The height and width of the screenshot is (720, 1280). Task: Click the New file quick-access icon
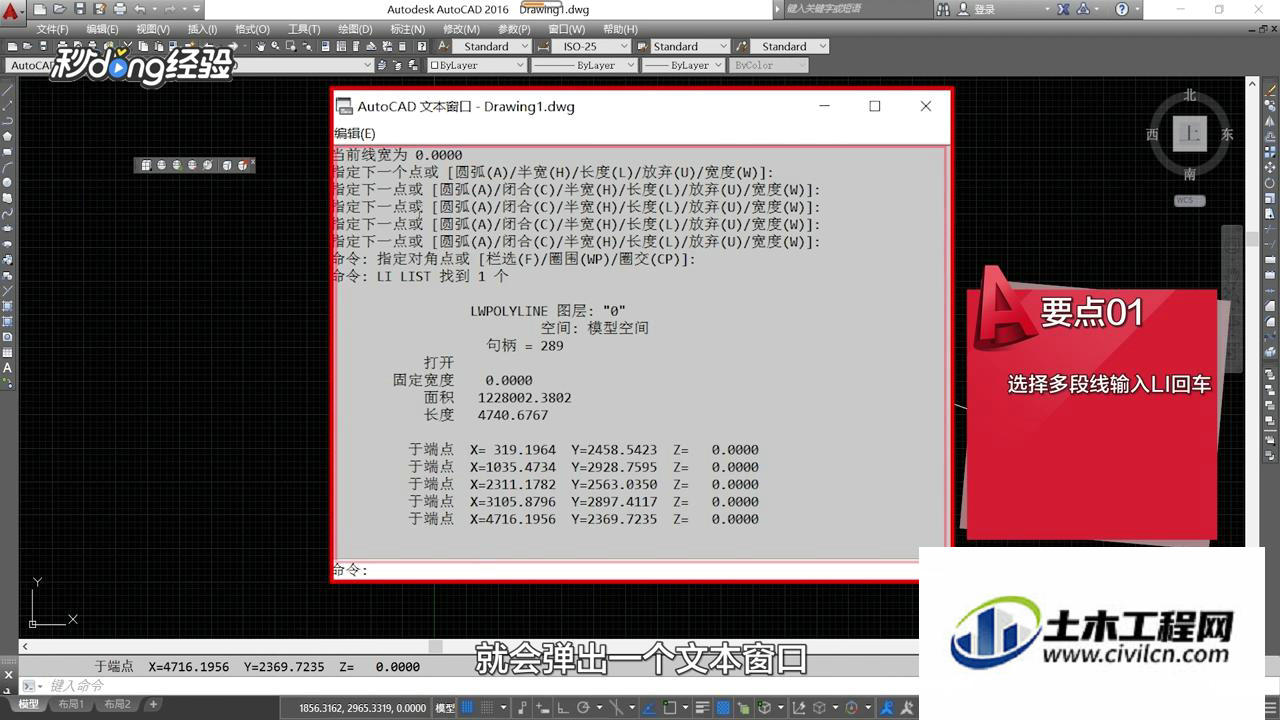[39, 9]
